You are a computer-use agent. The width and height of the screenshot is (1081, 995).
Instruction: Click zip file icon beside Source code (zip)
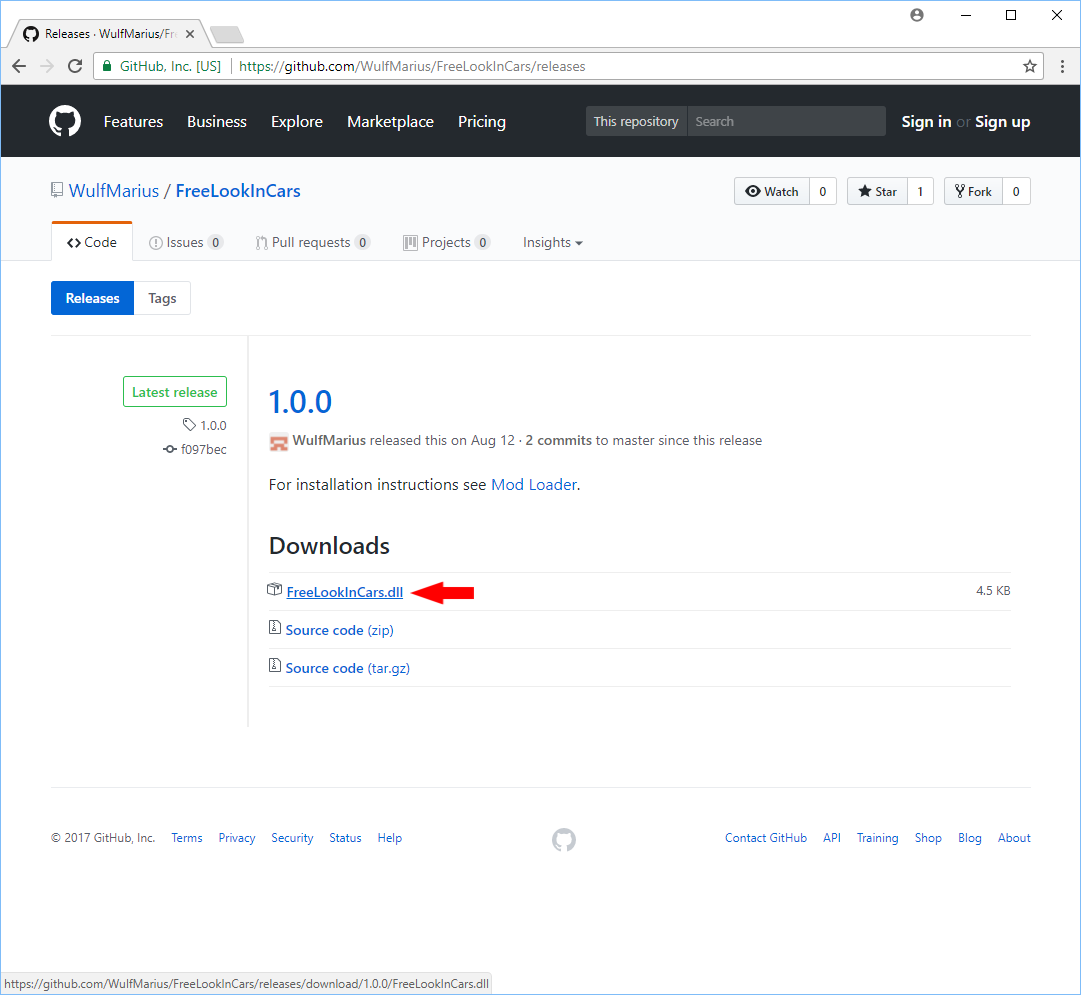(274, 628)
